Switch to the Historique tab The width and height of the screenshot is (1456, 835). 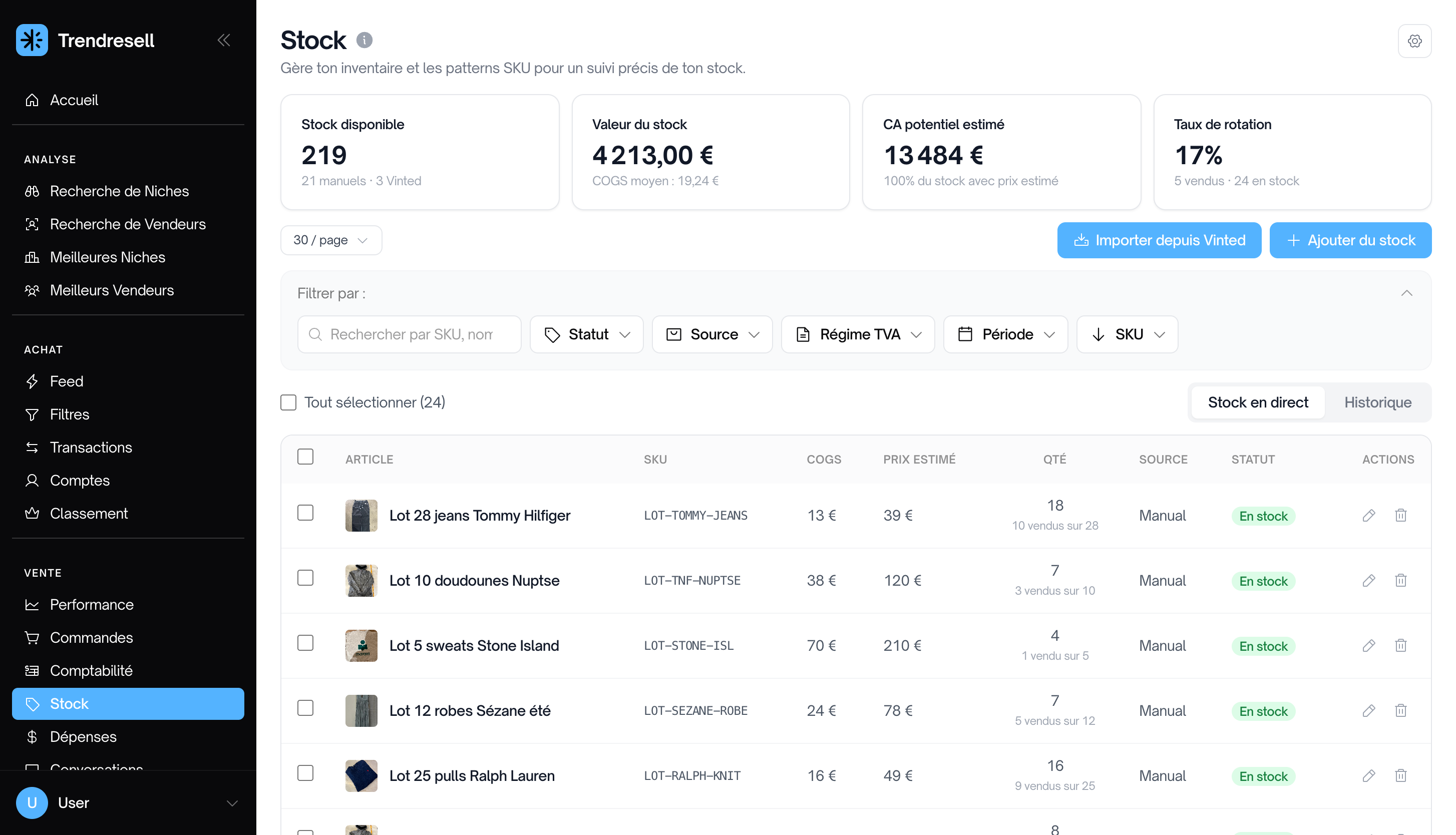point(1377,402)
